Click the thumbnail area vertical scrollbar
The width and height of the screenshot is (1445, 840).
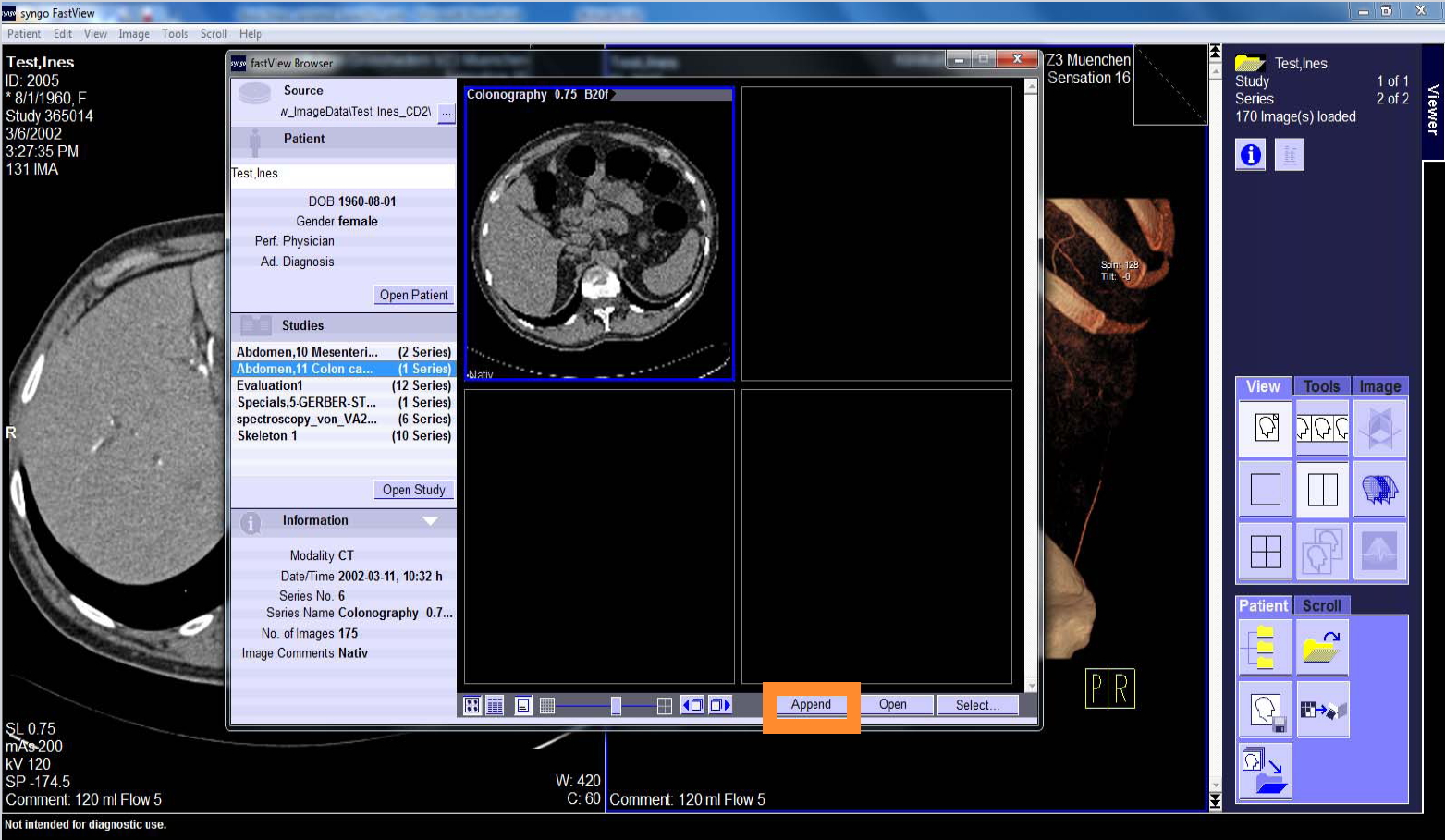(1031, 386)
